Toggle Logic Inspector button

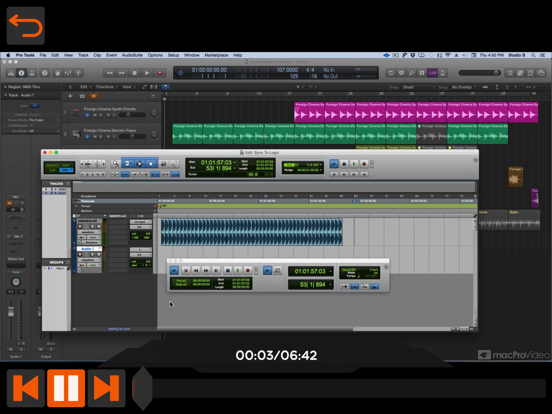(21, 73)
